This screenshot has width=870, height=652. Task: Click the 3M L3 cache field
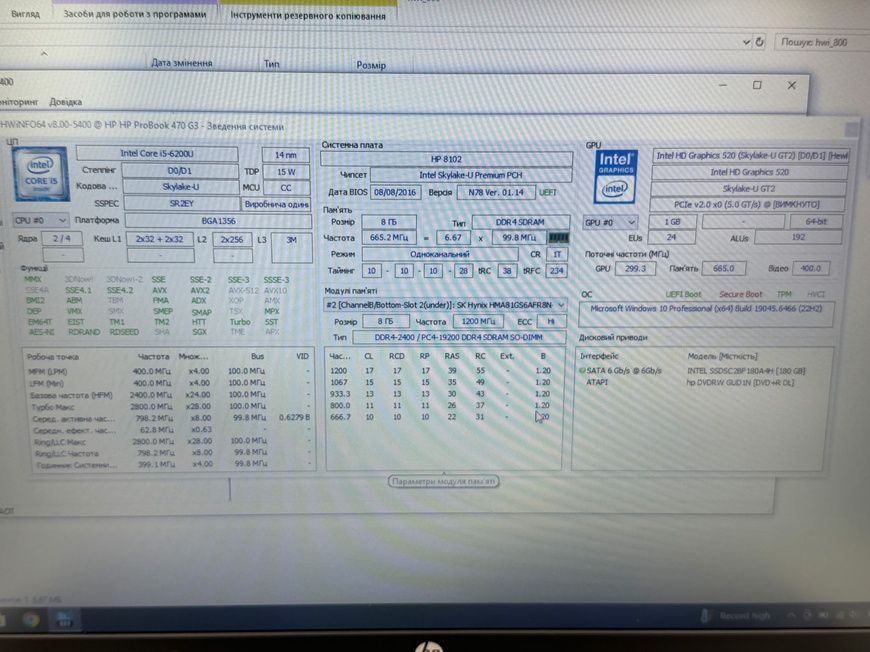click(x=291, y=247)
